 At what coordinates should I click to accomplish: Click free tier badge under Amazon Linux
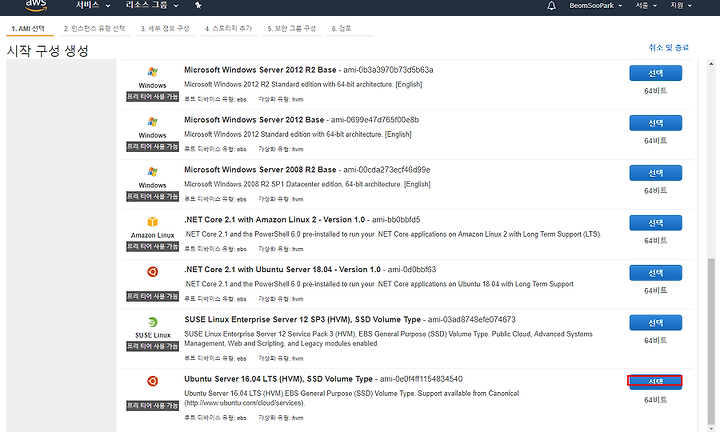point(152,247)
